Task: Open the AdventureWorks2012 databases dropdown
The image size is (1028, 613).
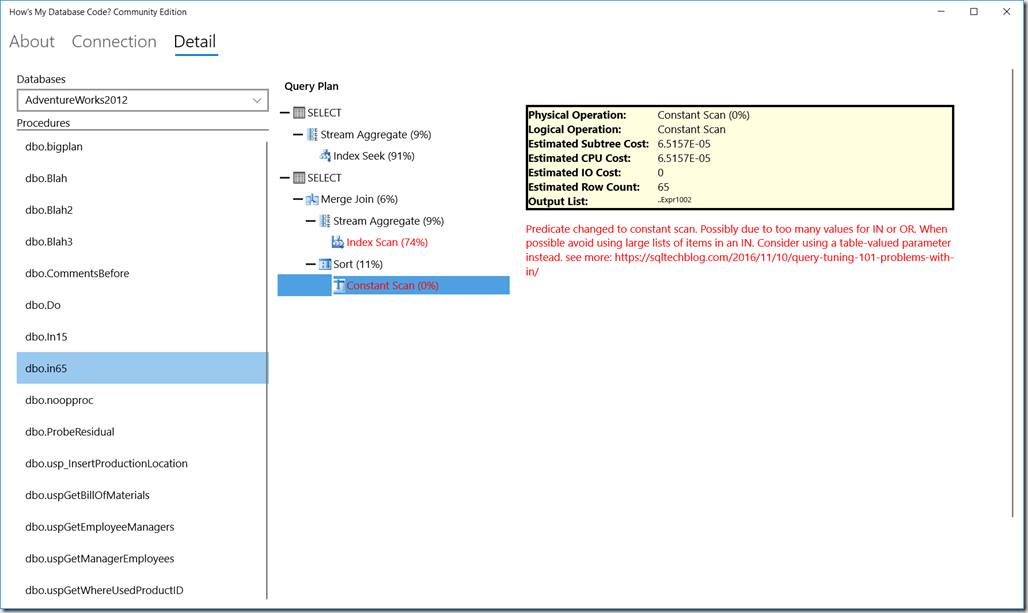Action: (x=142, y=100)
